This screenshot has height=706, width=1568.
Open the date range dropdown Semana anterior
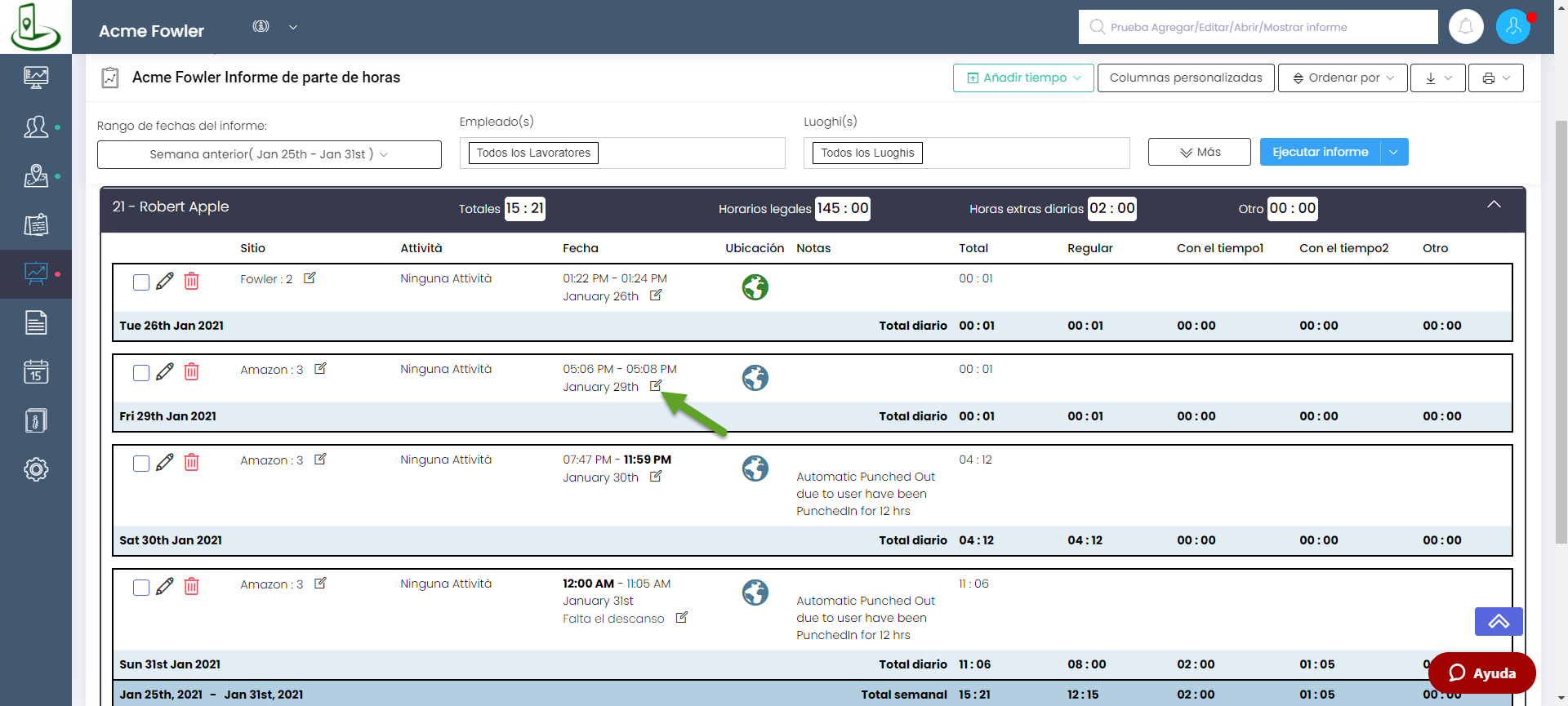(269, 154)
